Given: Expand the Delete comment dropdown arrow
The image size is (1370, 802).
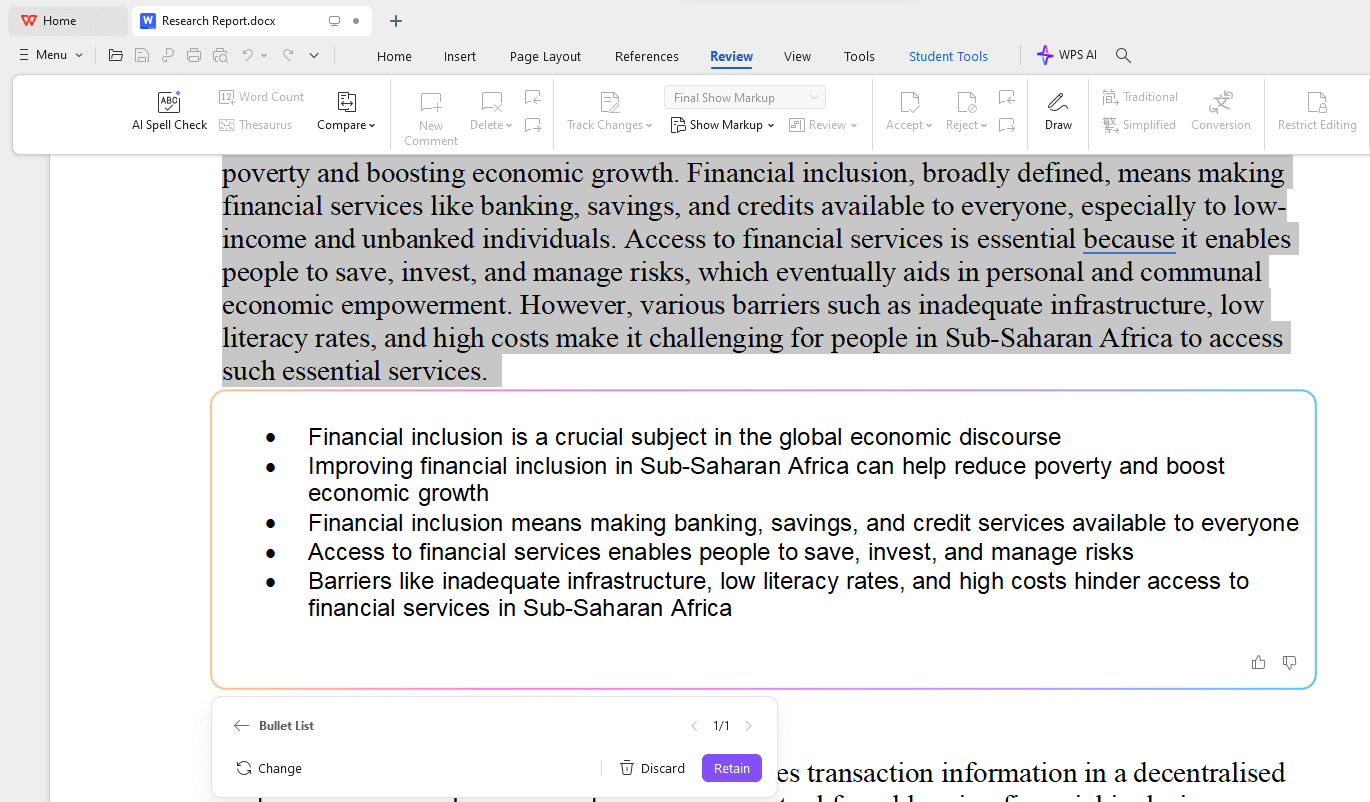Looking at the screenshot, I should (x=509, y=126).
